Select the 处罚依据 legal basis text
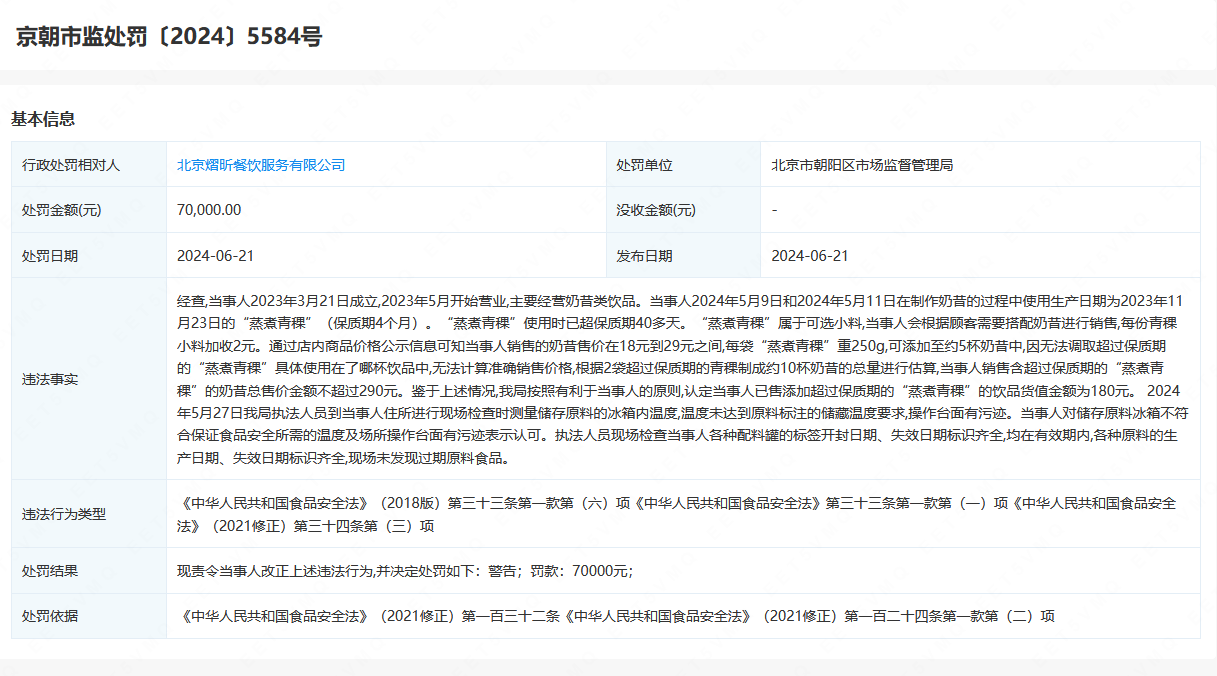 point(616,616)
